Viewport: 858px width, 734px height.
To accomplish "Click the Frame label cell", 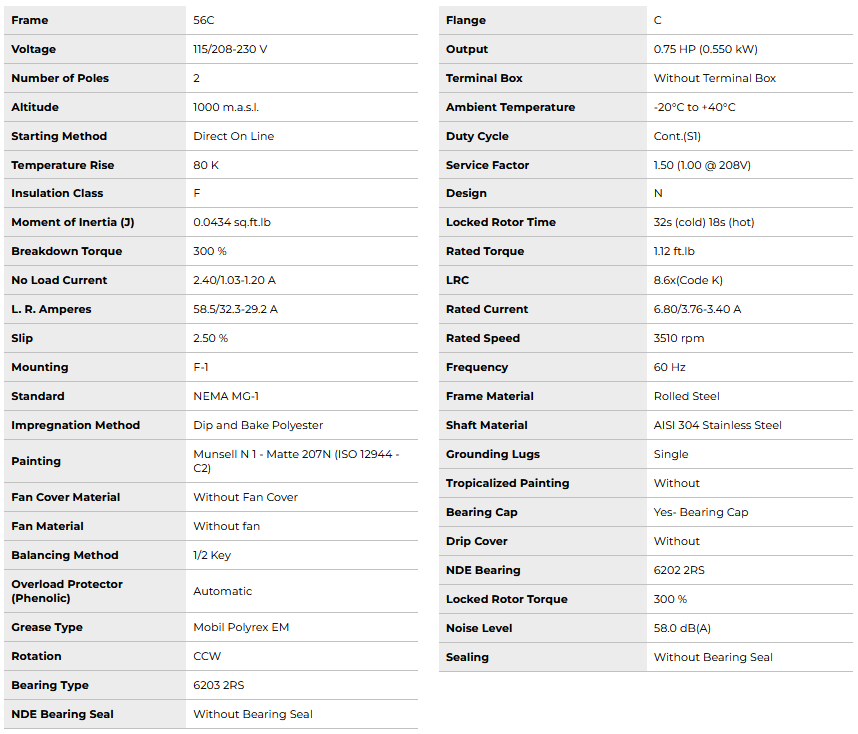I will [30, 20].
